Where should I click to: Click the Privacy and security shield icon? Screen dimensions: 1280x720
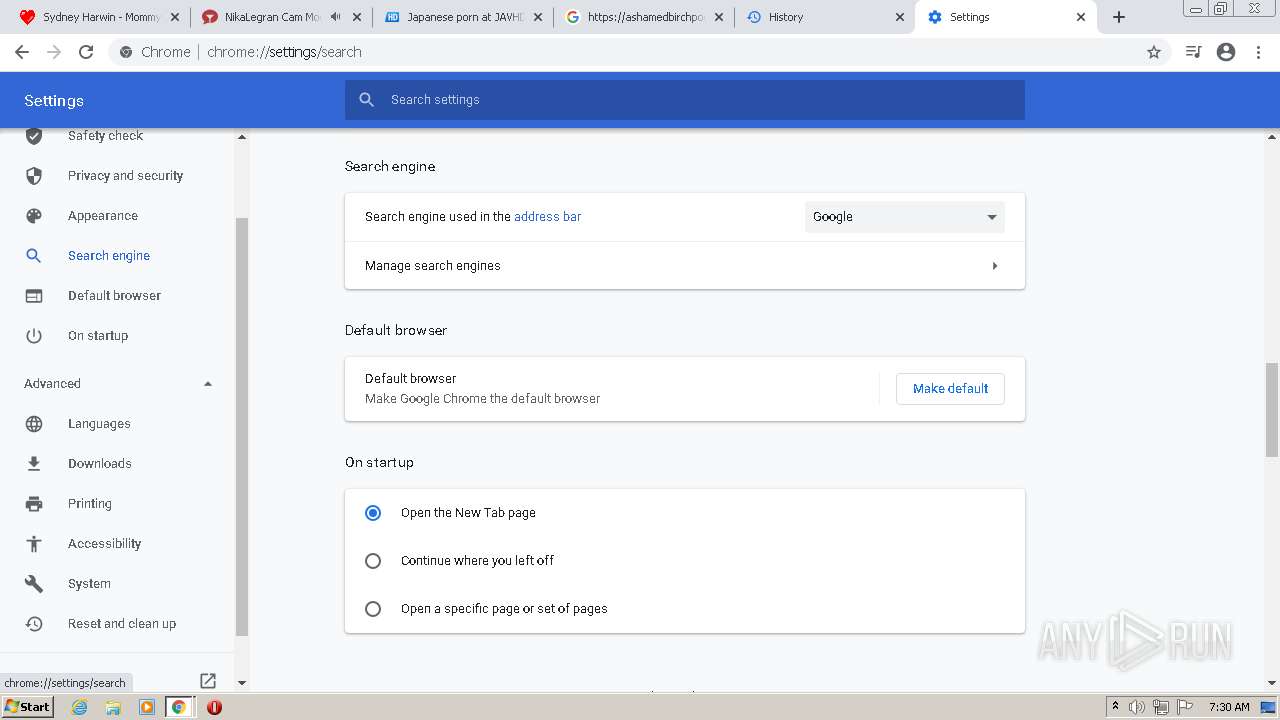click(x=34, y=176)
